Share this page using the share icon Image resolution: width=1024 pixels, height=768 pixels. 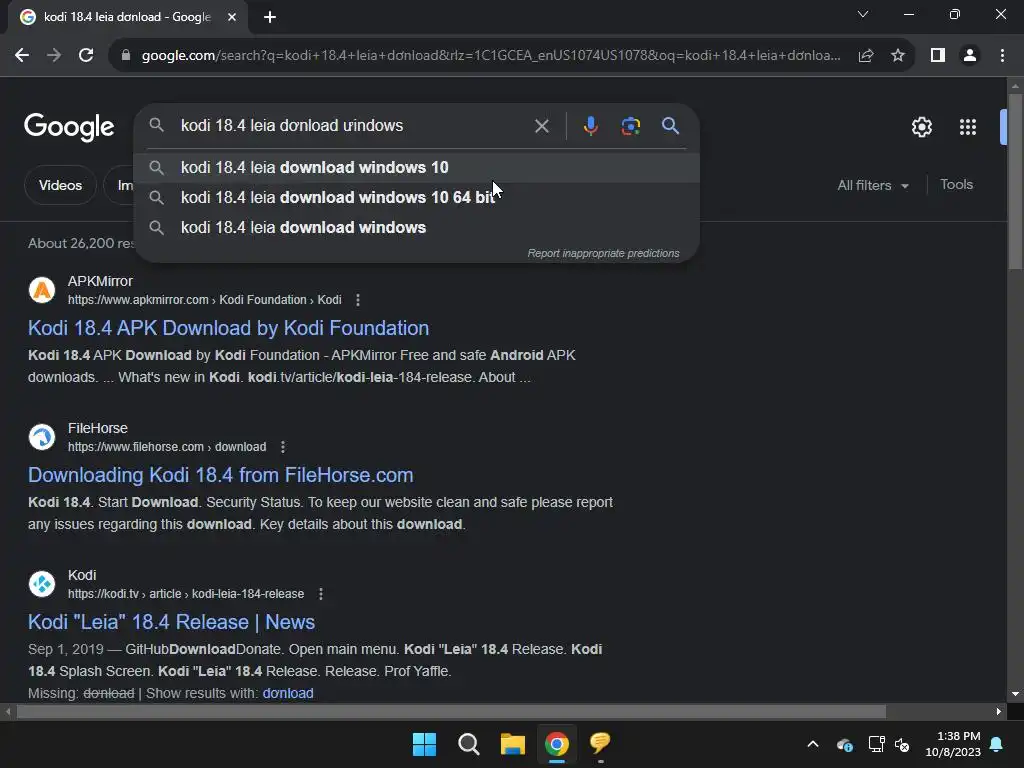pyautogui.click(x=866, y=56)
